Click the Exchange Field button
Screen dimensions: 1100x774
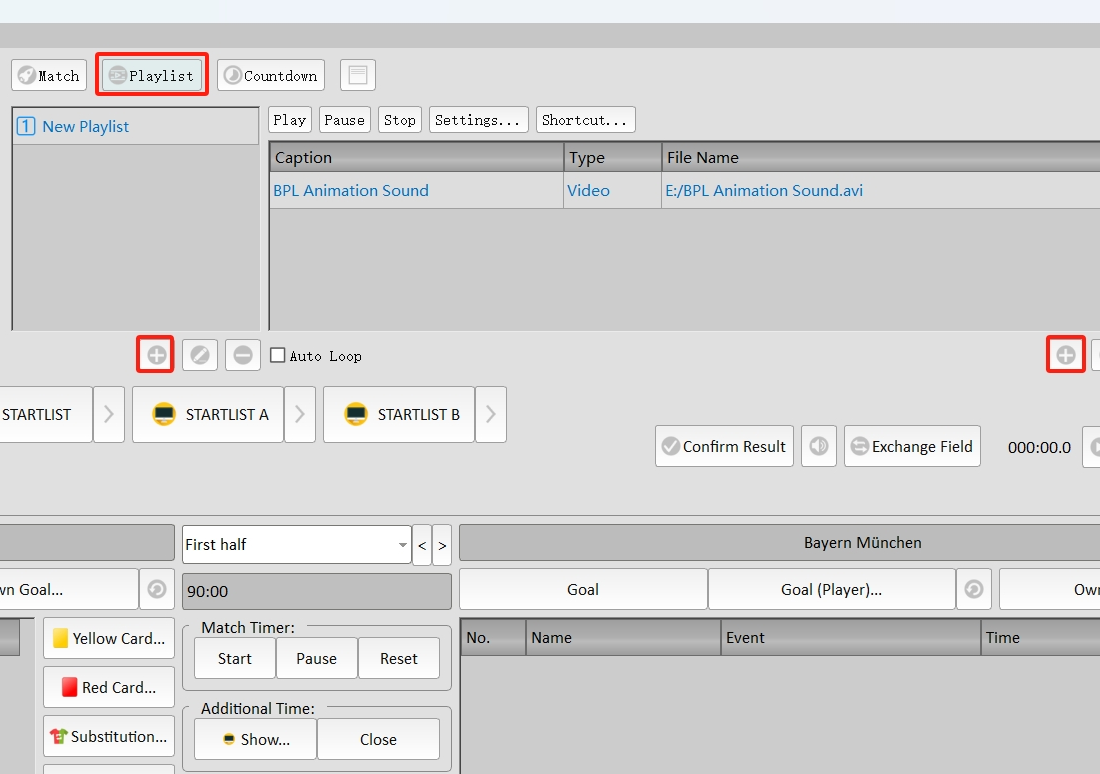[x=911, y=447]
